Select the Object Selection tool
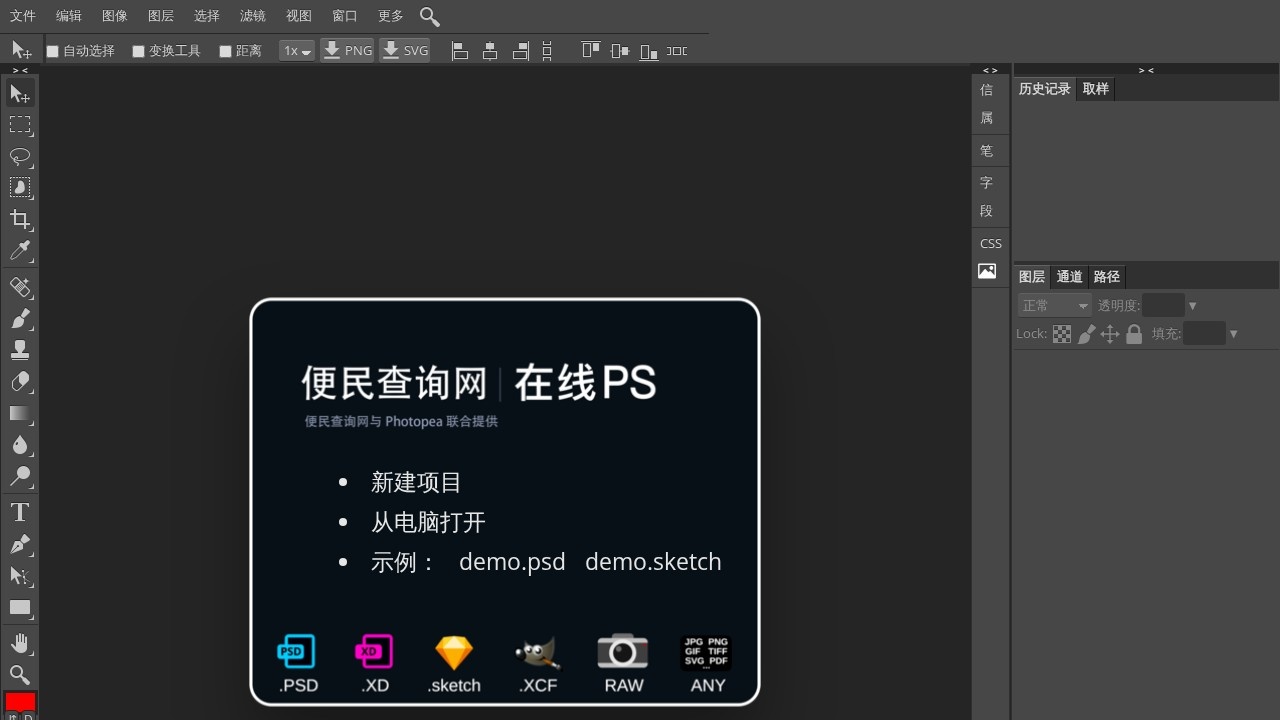 pos(20,188)
